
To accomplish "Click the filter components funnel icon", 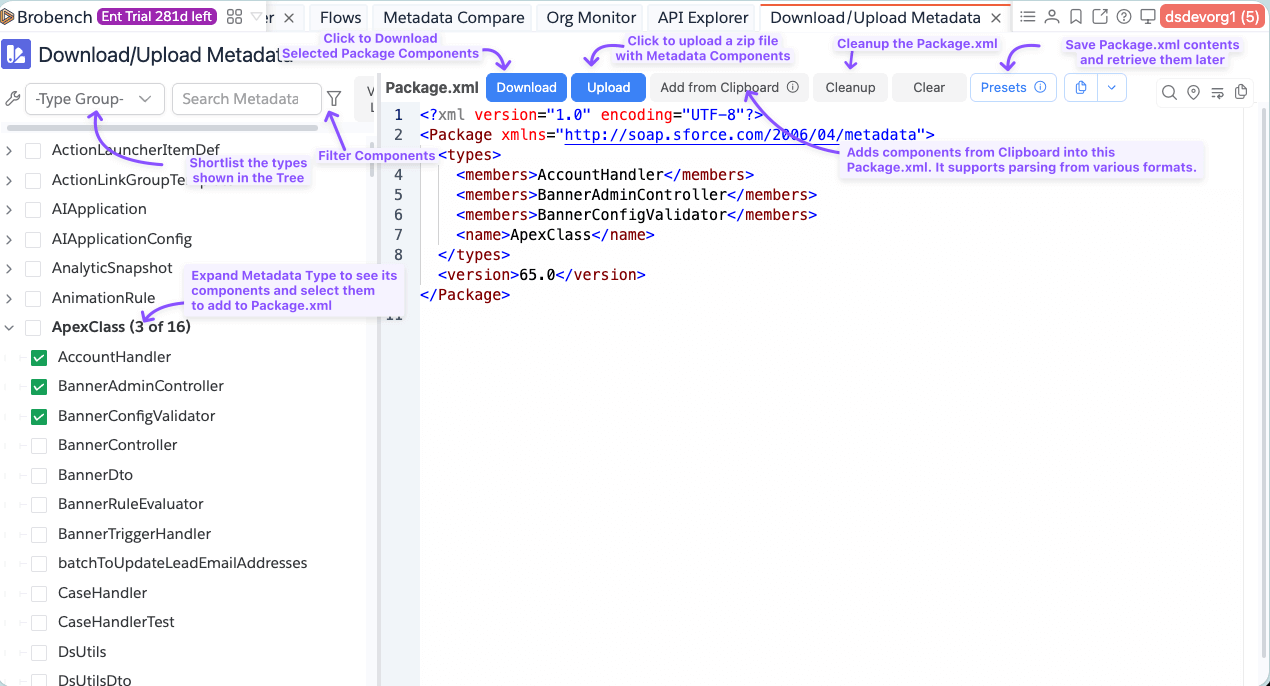I will pyautogui.click(x=334, y=99).
